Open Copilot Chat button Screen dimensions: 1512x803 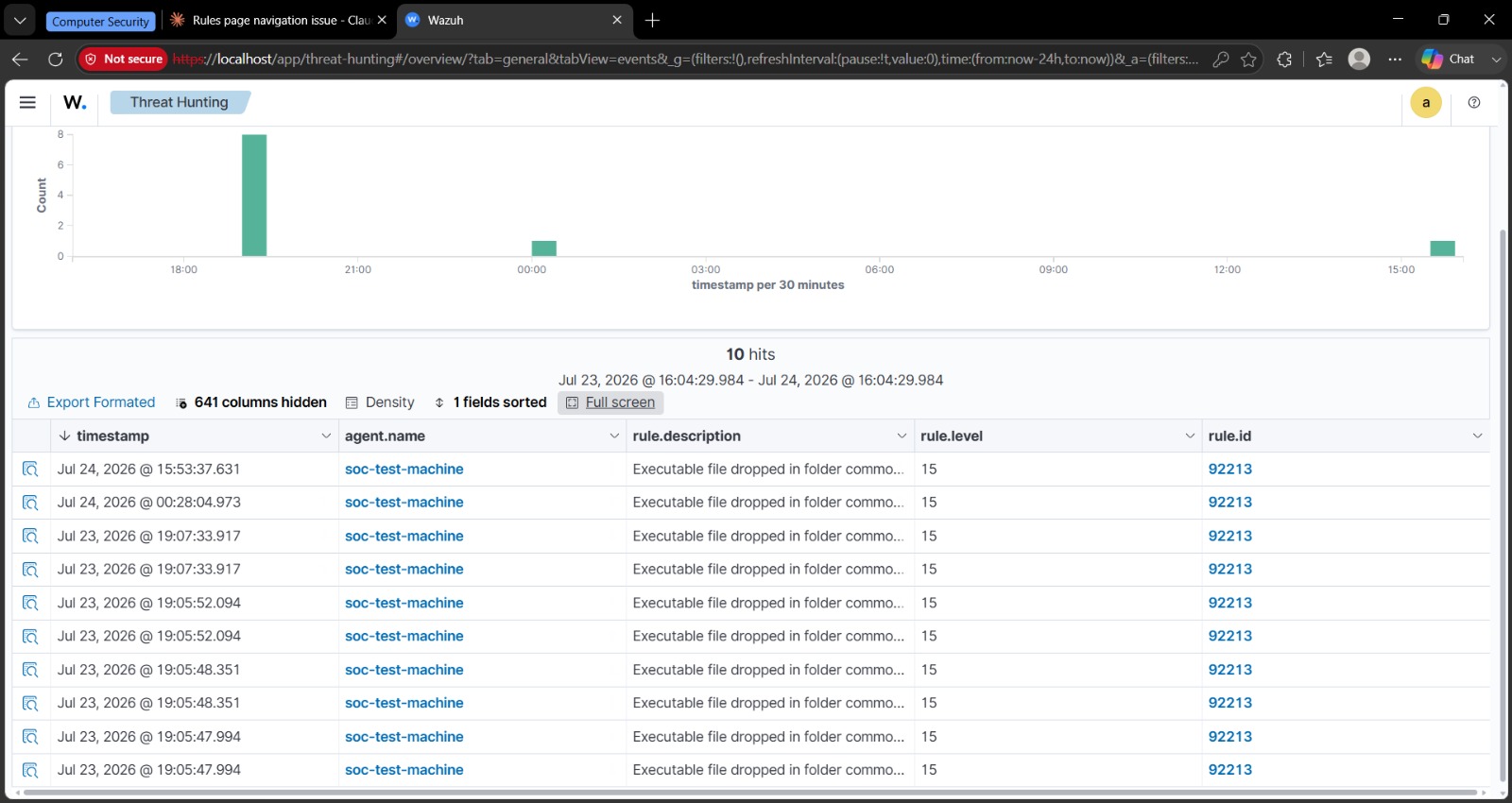1449,59
